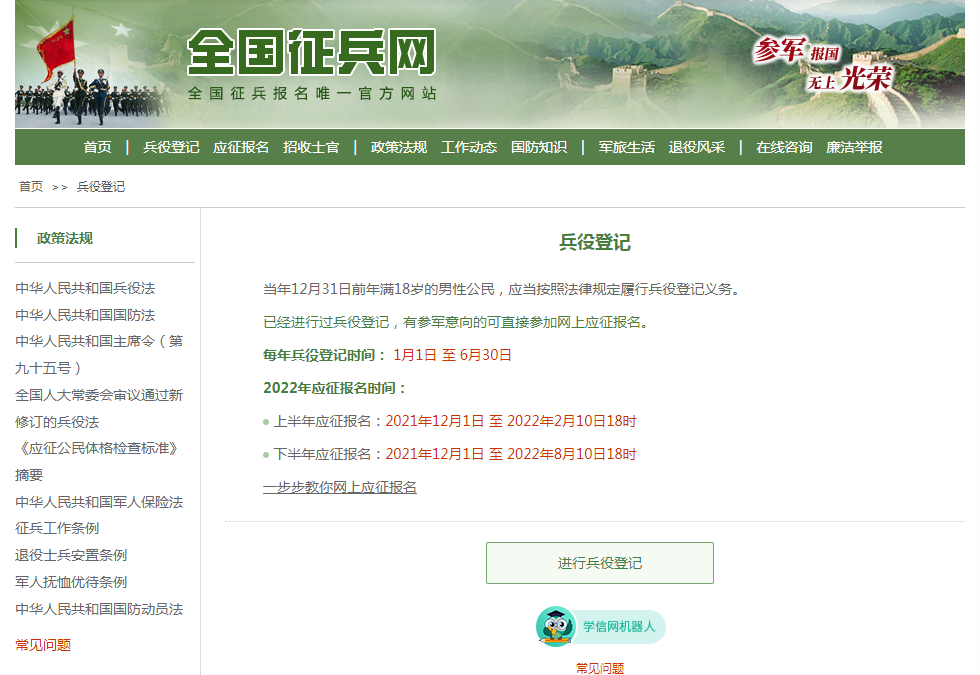The image size is (980, 675).
Task: Open 招收士官 navigation item
Action: click(x=311, y=148)
